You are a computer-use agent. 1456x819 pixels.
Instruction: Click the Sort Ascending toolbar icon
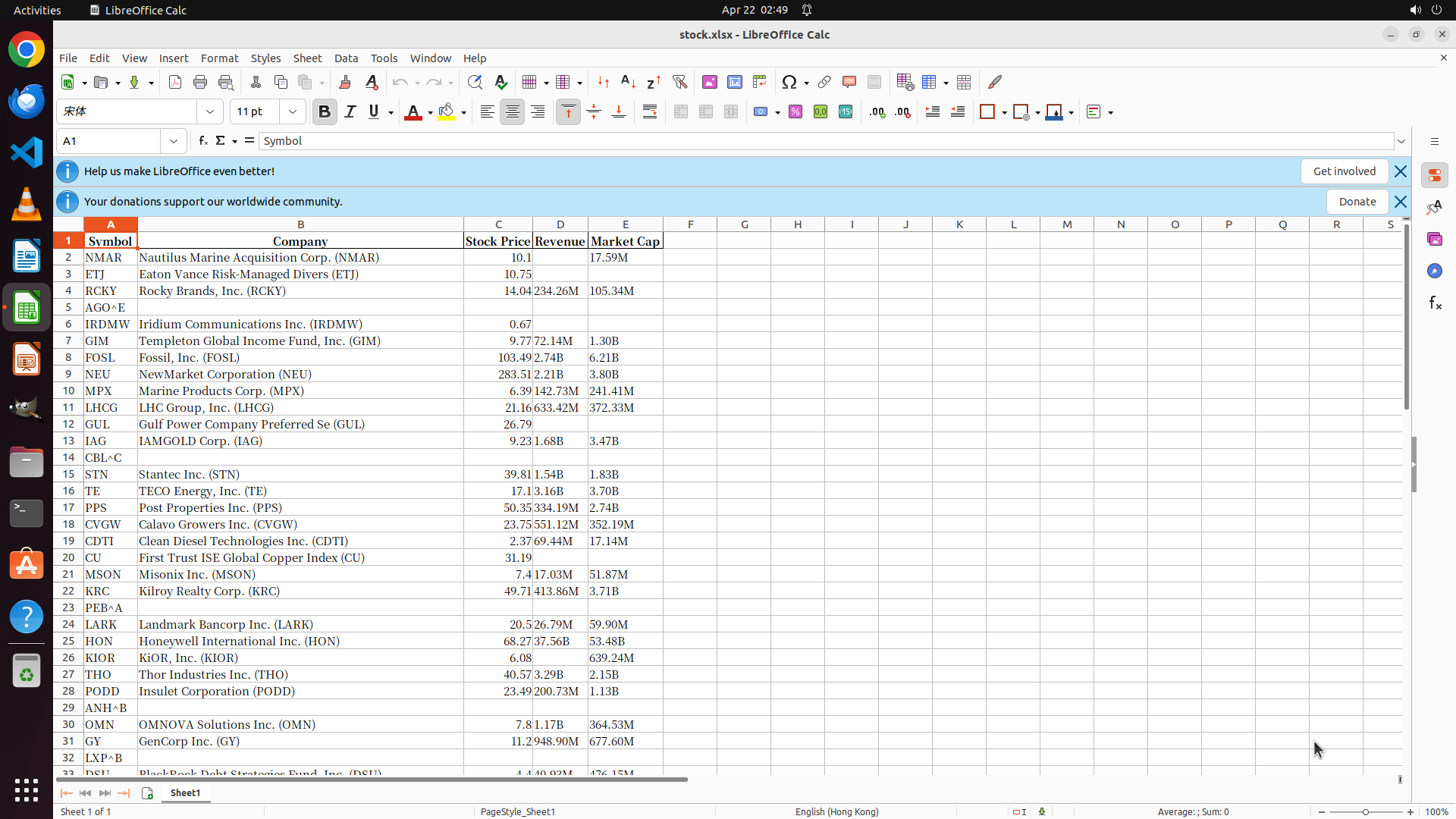628,82
